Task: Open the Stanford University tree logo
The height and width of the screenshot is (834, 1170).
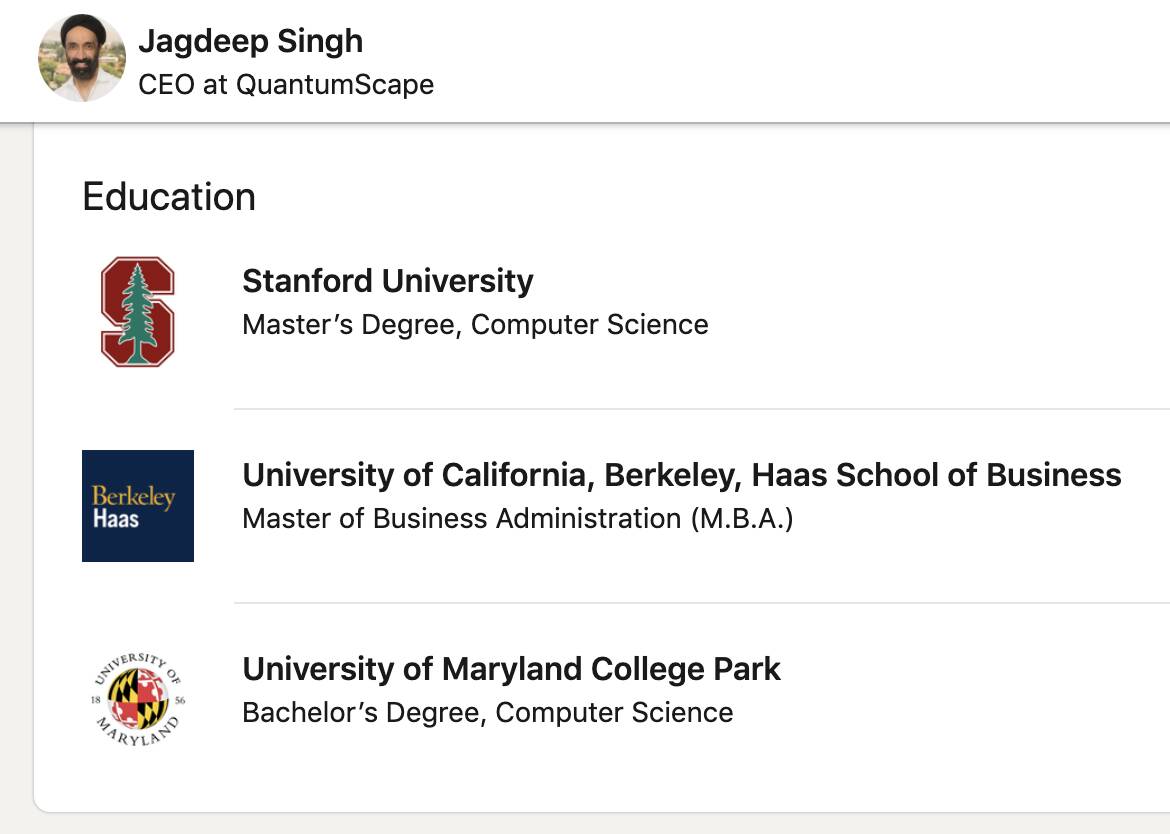Action: 138,312
